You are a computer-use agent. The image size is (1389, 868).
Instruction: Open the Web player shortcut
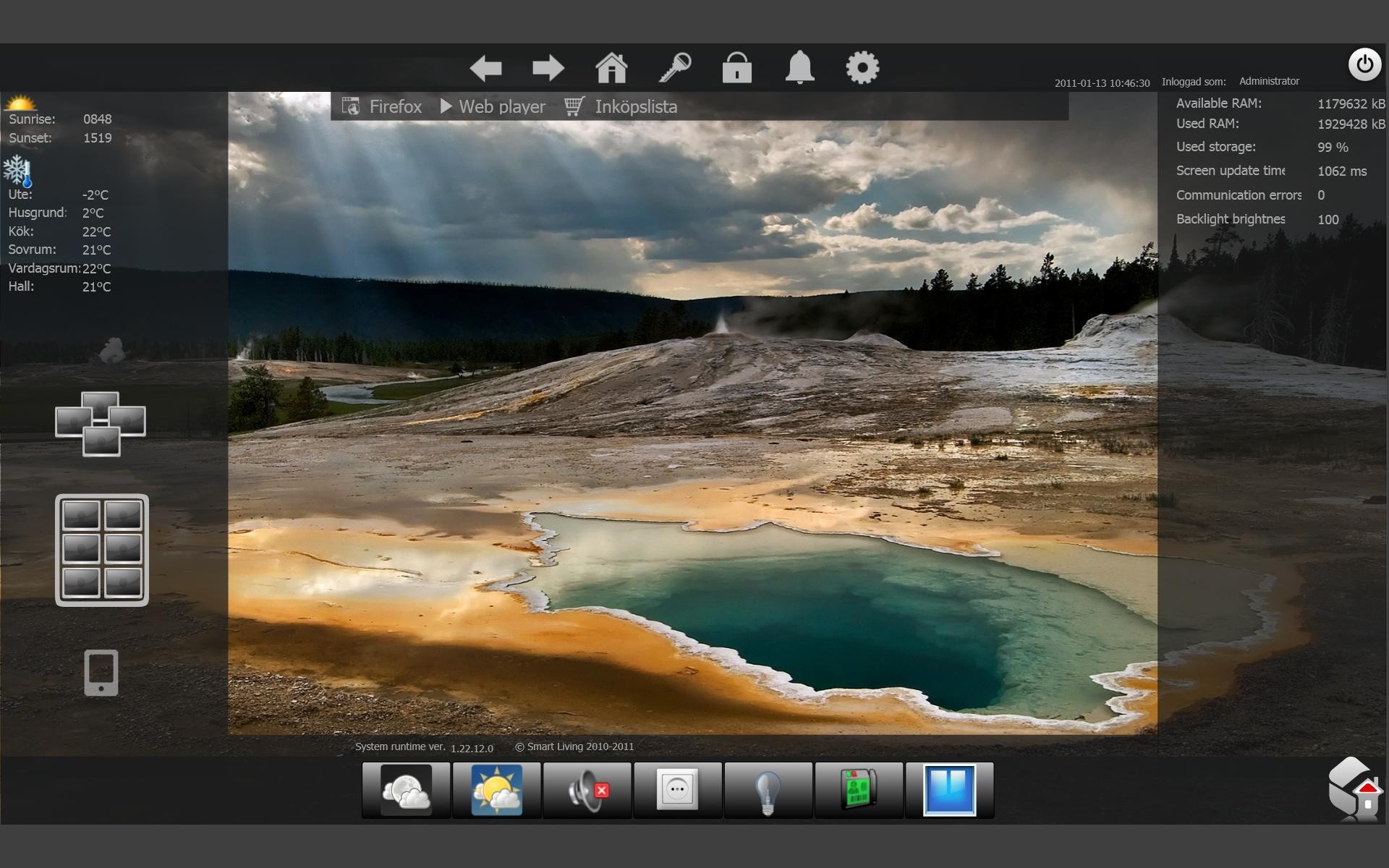point(493,106)
